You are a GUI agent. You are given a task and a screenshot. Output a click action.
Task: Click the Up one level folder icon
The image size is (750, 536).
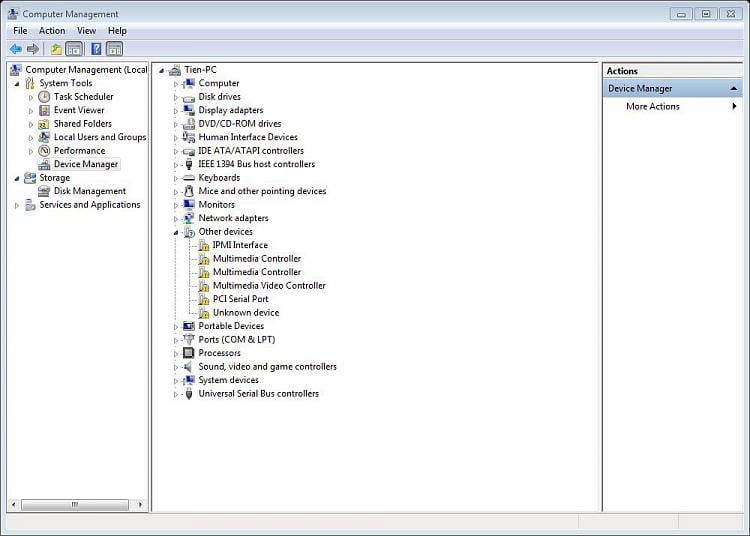click(56, 49)
